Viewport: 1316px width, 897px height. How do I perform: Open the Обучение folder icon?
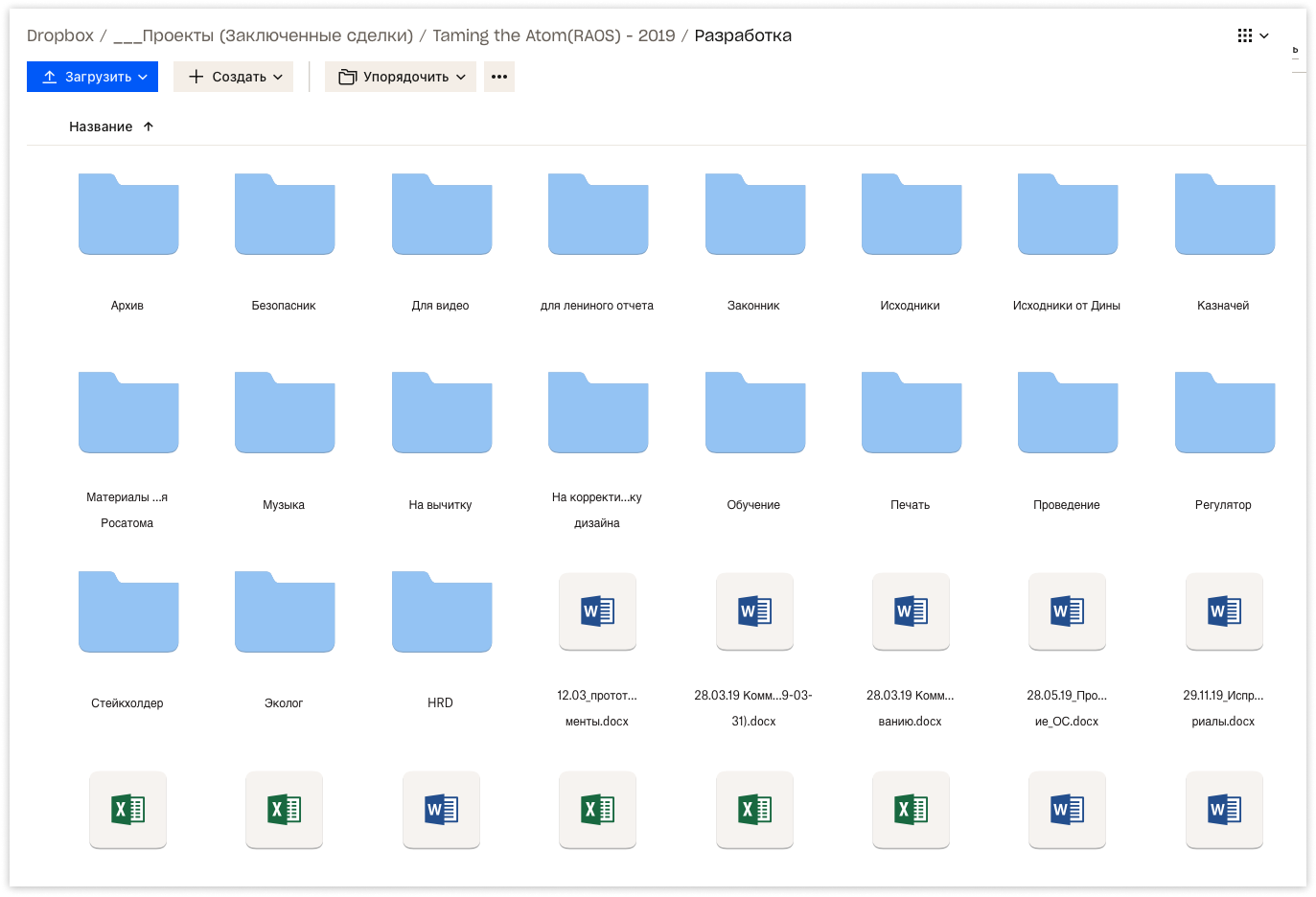point(755,412)
